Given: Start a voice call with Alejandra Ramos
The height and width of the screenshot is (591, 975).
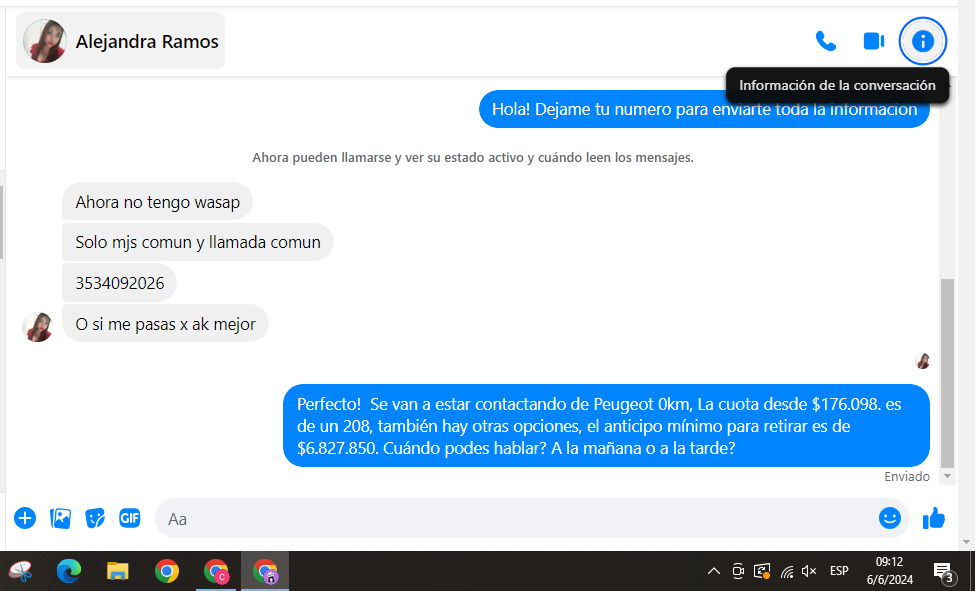Looking at the screenshot, I should point(825,41).
